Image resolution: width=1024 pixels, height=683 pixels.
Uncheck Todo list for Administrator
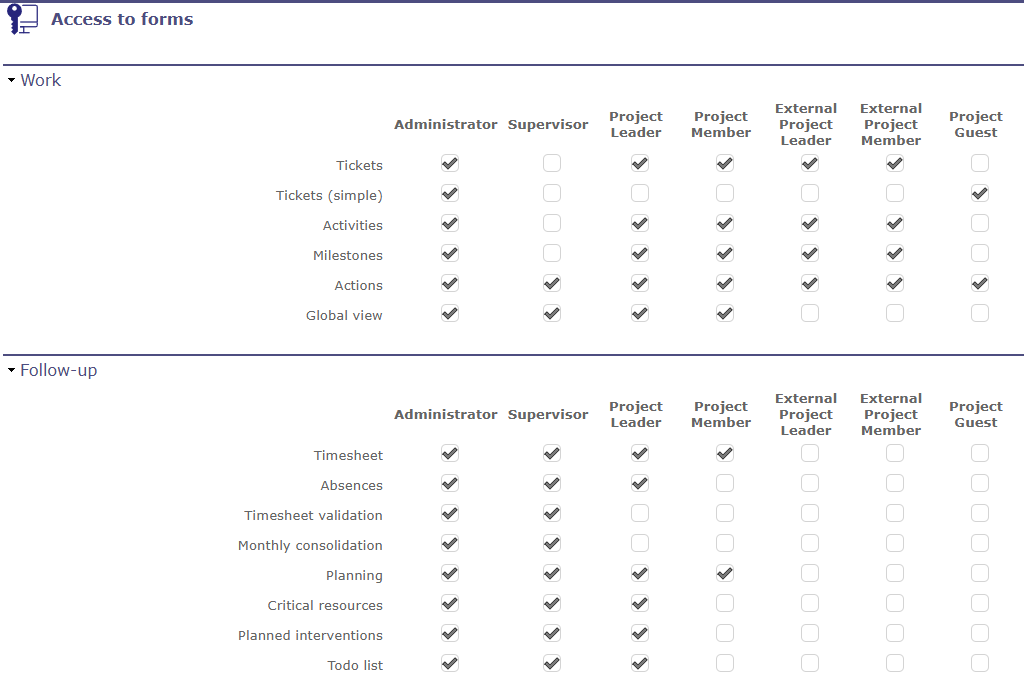(450, 663)
